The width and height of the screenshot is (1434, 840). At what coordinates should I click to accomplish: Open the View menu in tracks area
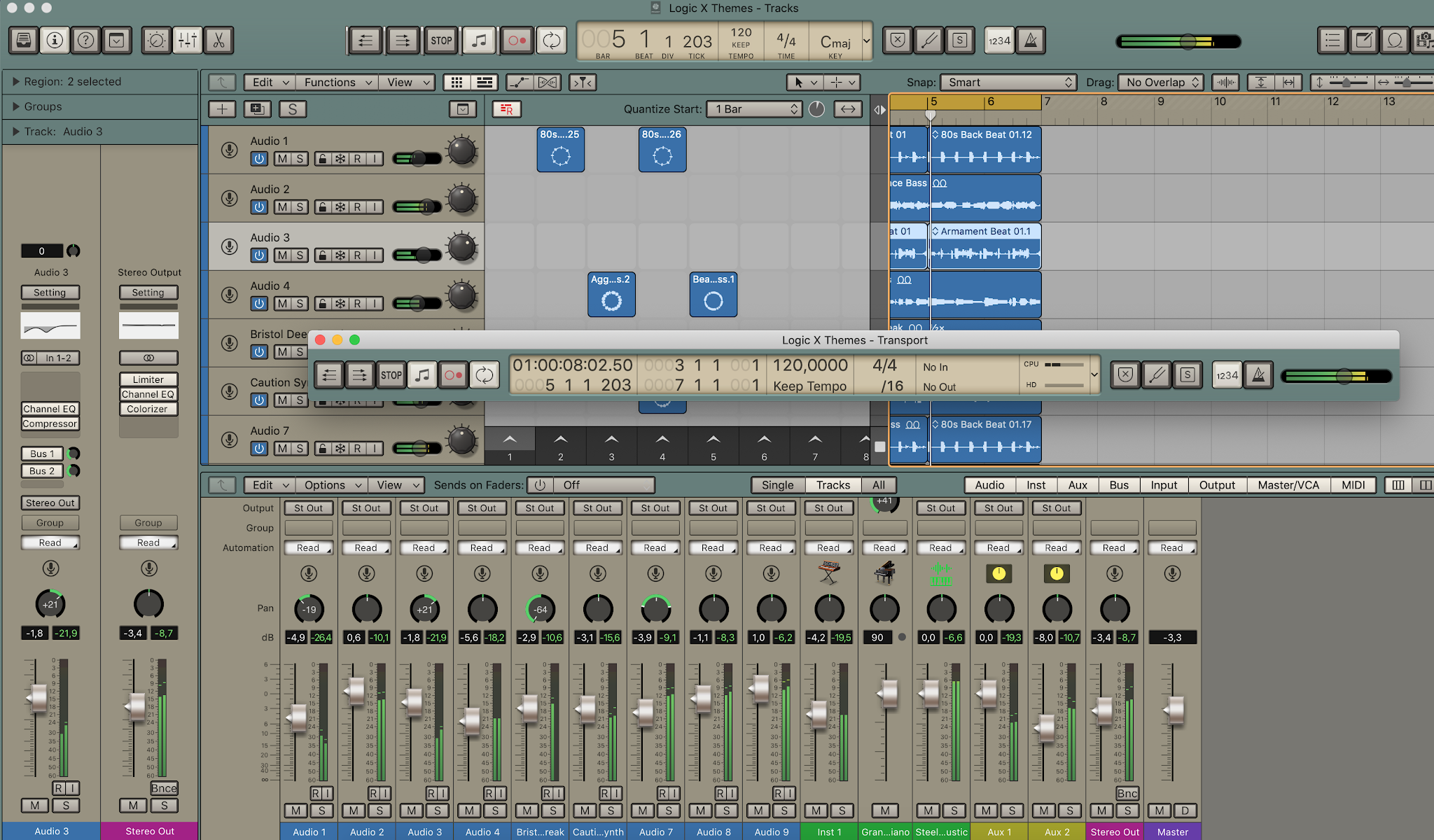tap(407, 83)
